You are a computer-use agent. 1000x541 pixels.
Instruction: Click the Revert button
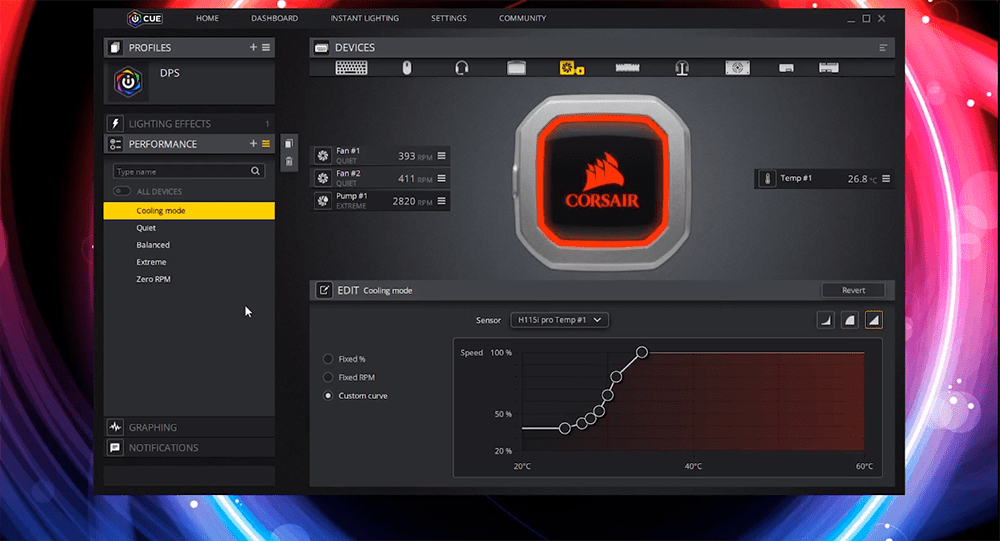[853, 290]
